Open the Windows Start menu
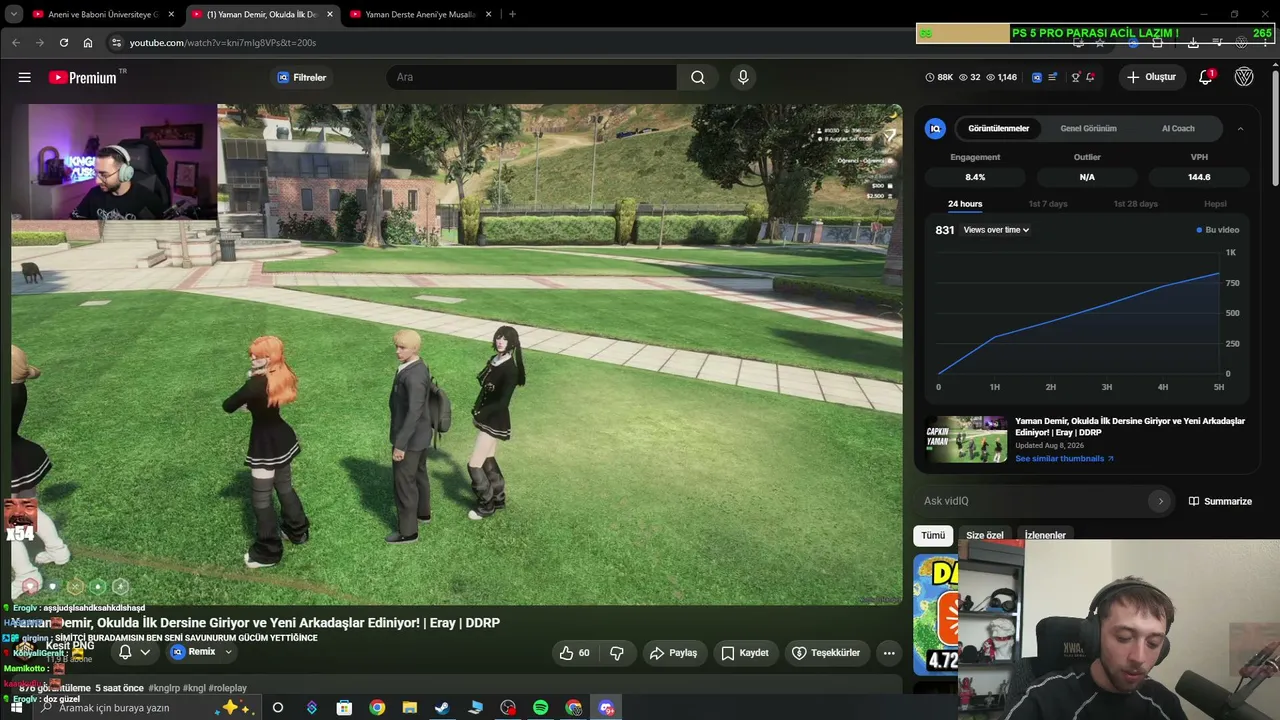This screenshot has height=720, width=1280. [17, 708]
